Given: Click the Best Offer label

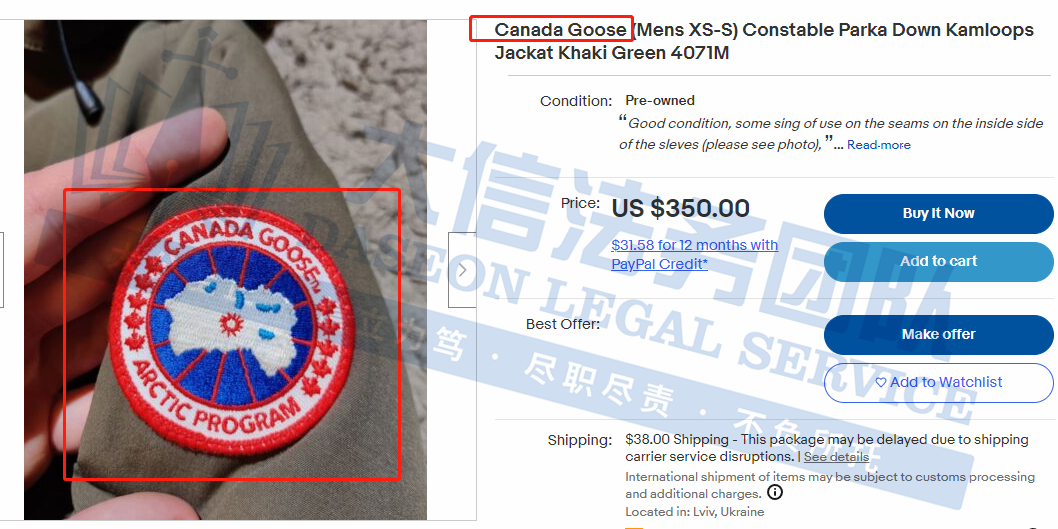Looking at the screenshot, I should (x=563, y=325).
